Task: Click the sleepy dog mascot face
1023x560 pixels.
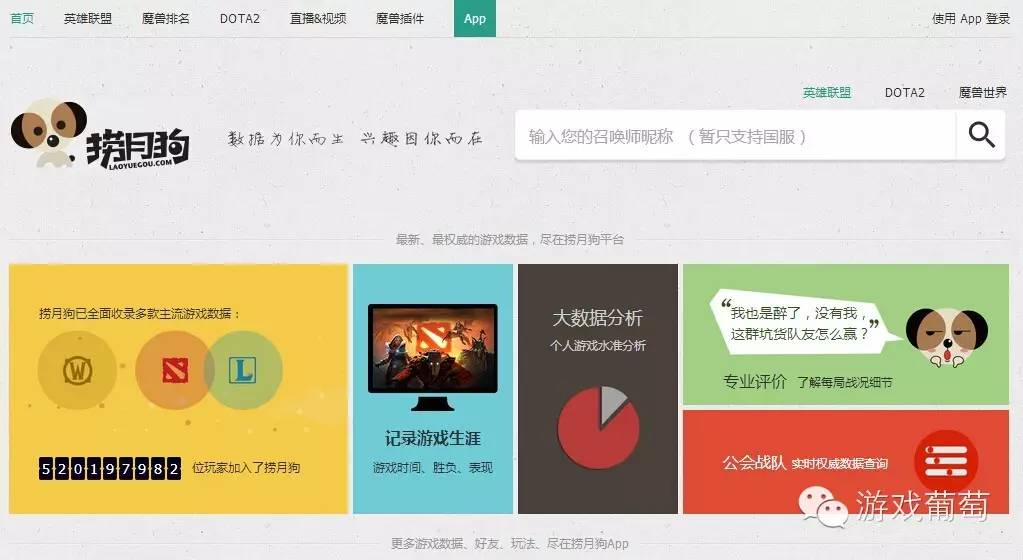Action: (947, 336)
